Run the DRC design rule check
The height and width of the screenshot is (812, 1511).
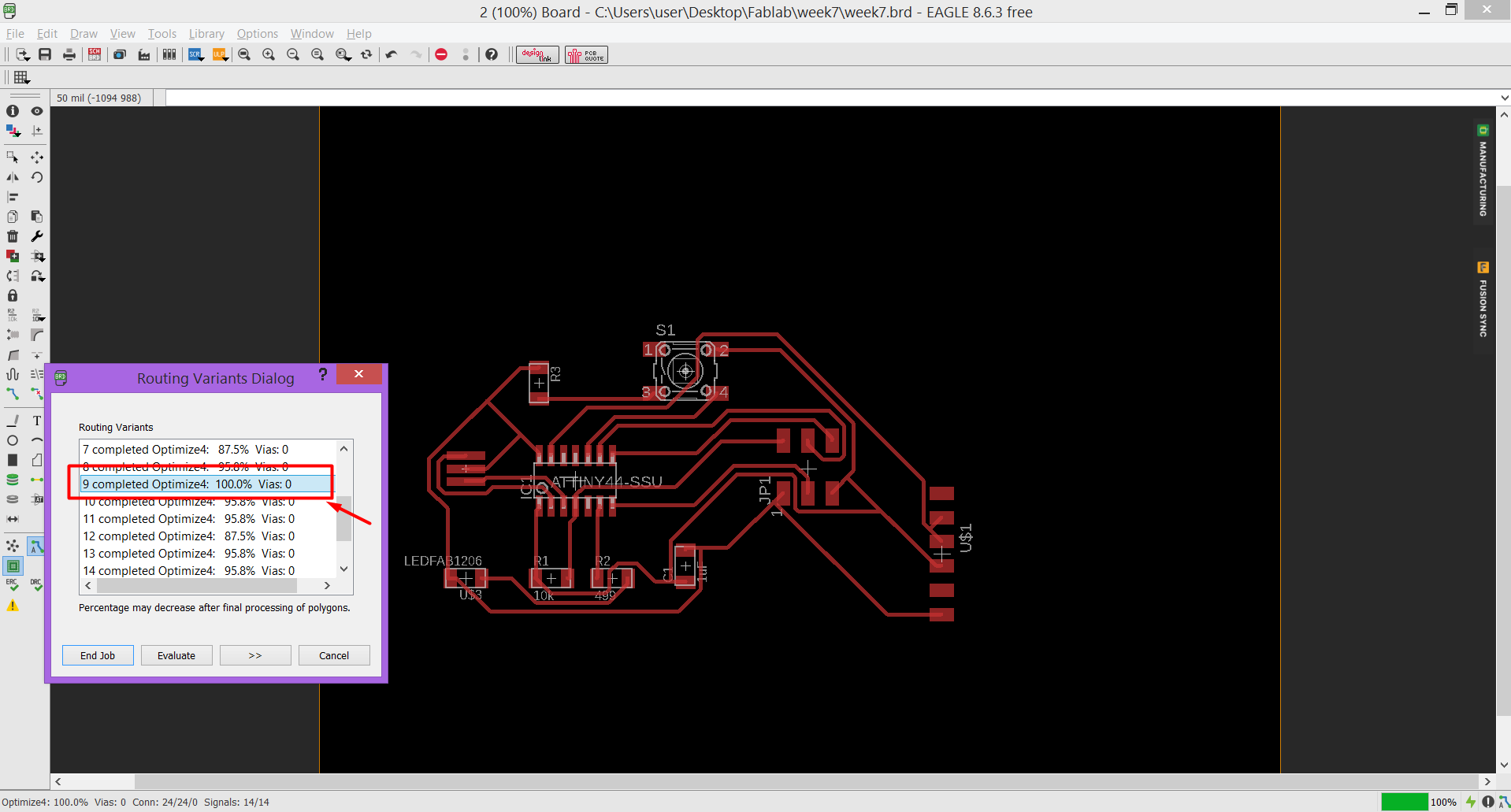tap(37, 585)
